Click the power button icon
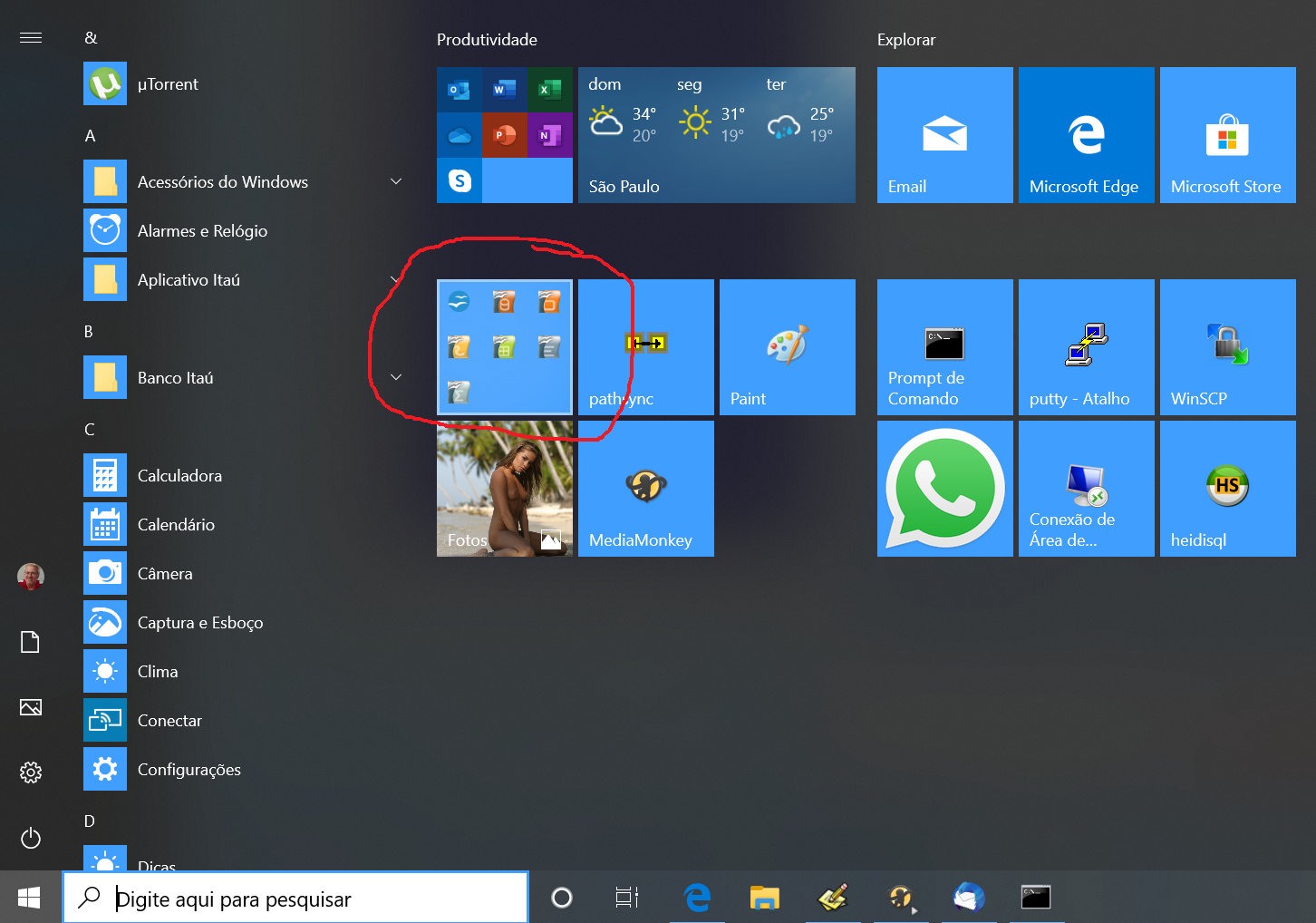This screenshot has height=923, width=1316. point(31,838)
